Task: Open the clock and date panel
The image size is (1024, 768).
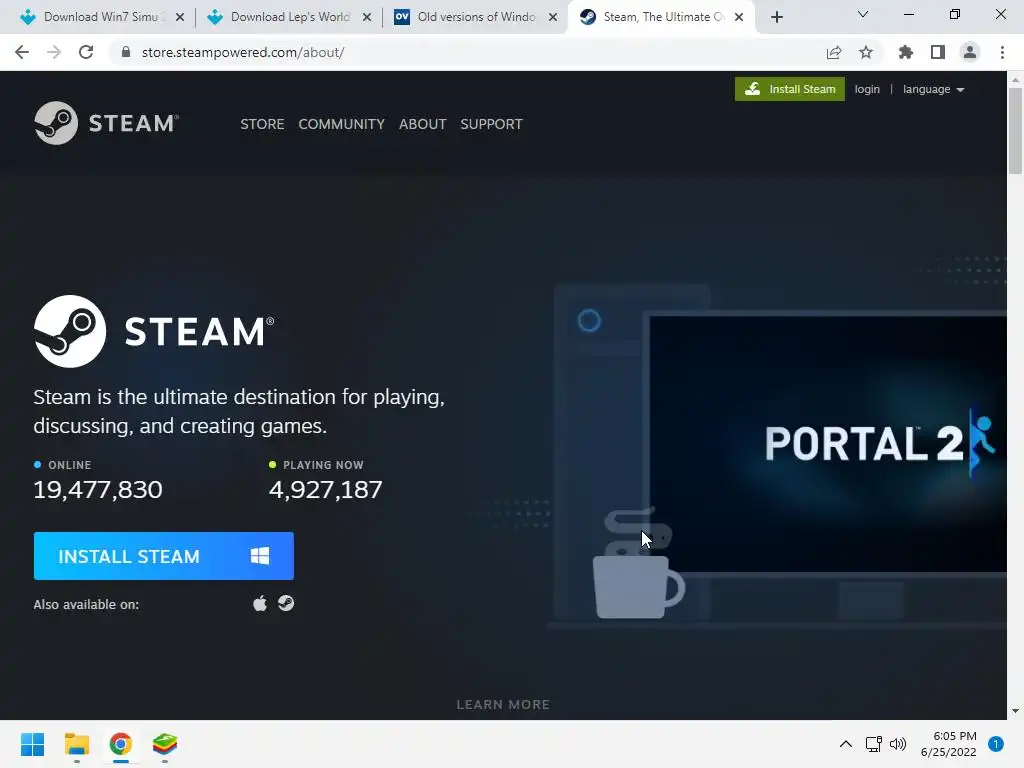Action: 949,744
